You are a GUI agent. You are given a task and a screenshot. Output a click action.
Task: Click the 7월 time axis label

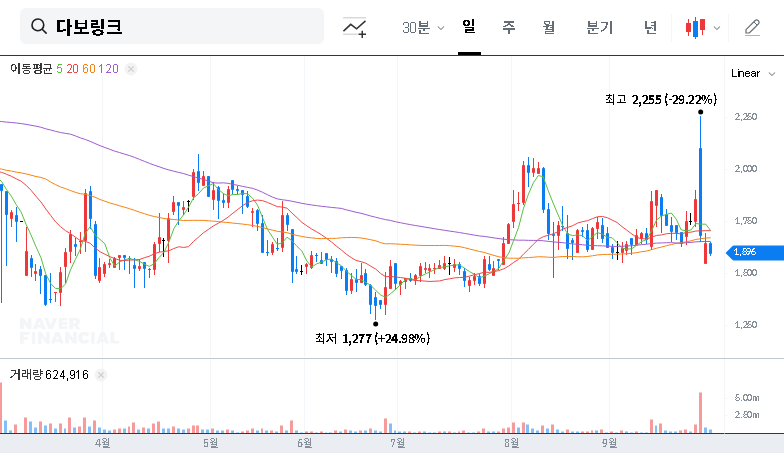pyautogui.click(x=398, y=443)
